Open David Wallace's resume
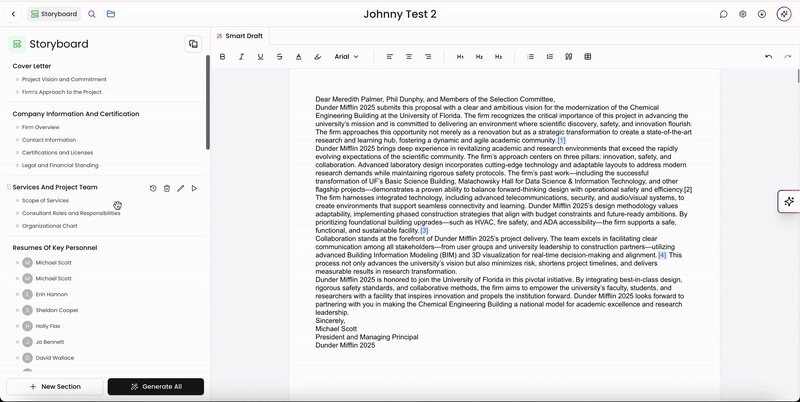 coord(55,358)
